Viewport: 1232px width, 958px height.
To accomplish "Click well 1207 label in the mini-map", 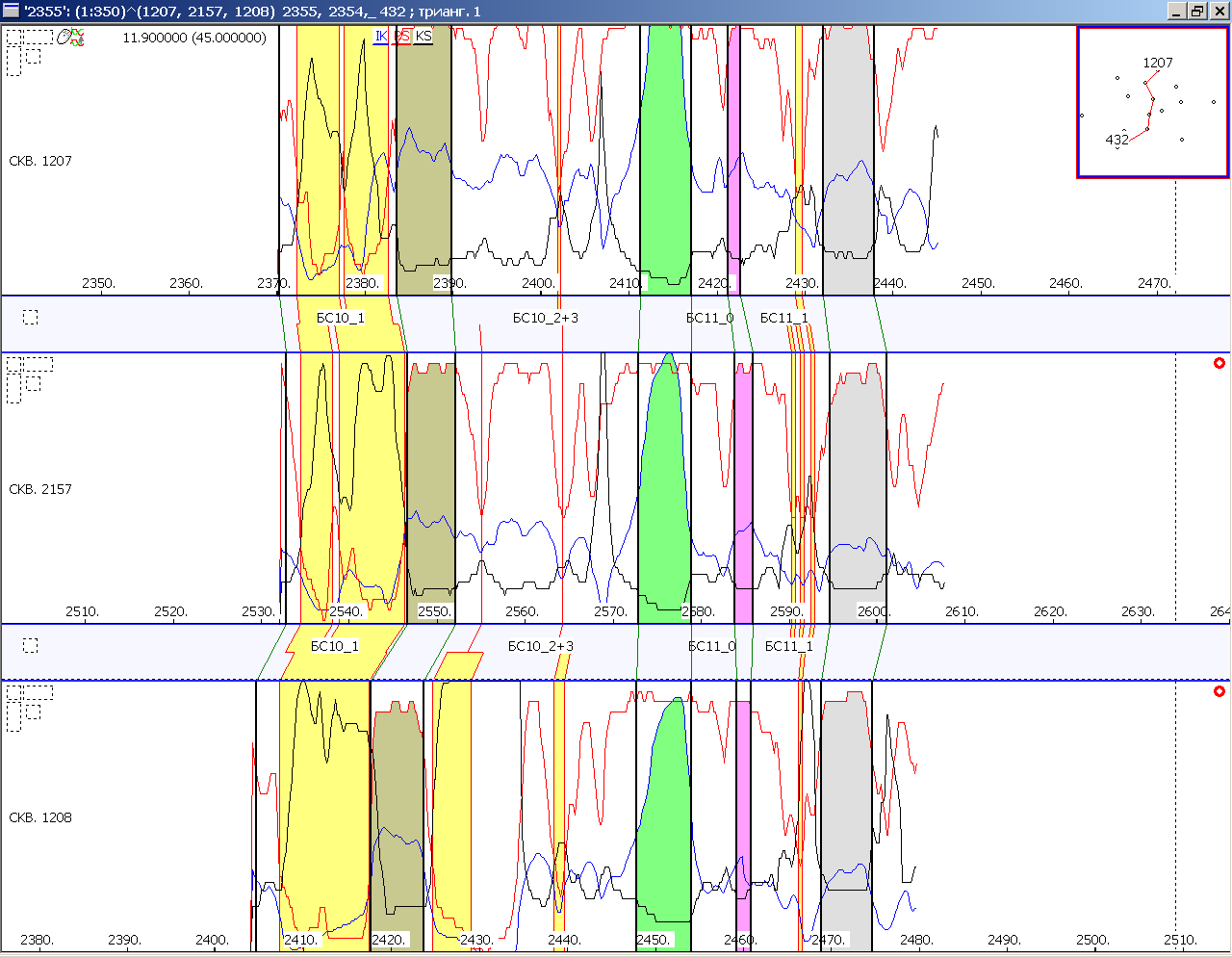I will pos(1158,63).
